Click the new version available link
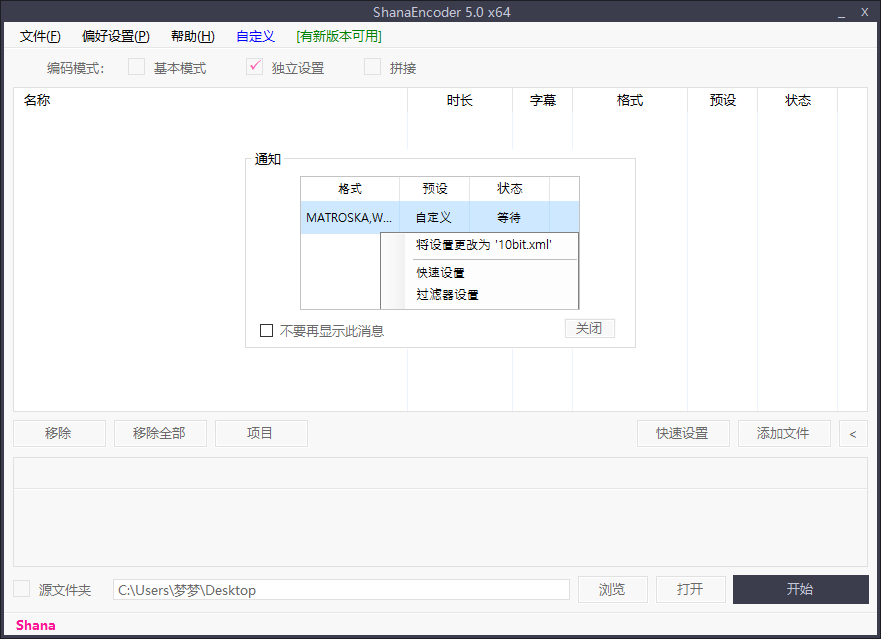The width and height of the screenshot is (881, 639). click(x=338, y=36)
